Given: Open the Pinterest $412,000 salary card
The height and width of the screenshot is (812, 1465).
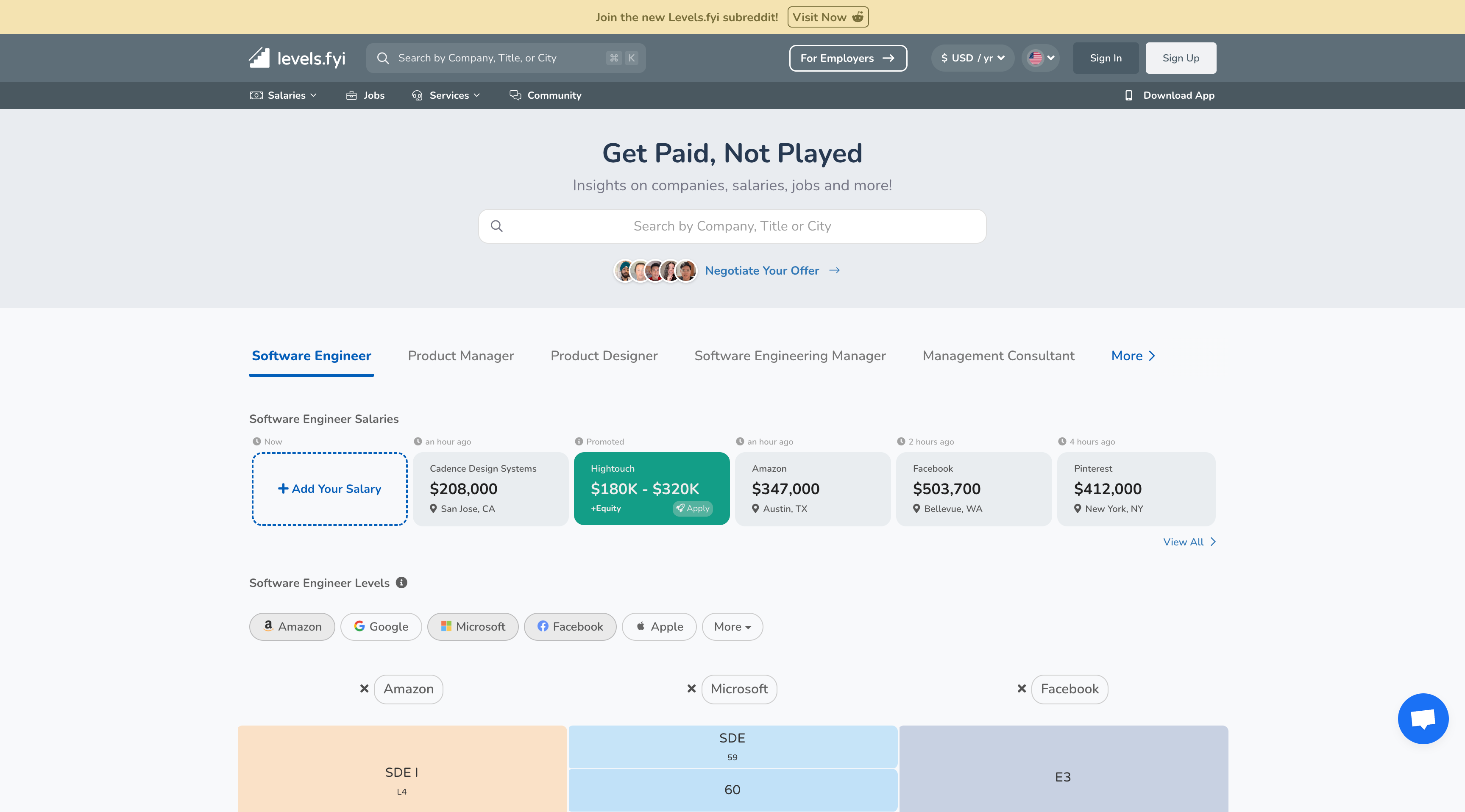Looking at the screenshot, I should pyautogui.click(x=1136, y=489).
